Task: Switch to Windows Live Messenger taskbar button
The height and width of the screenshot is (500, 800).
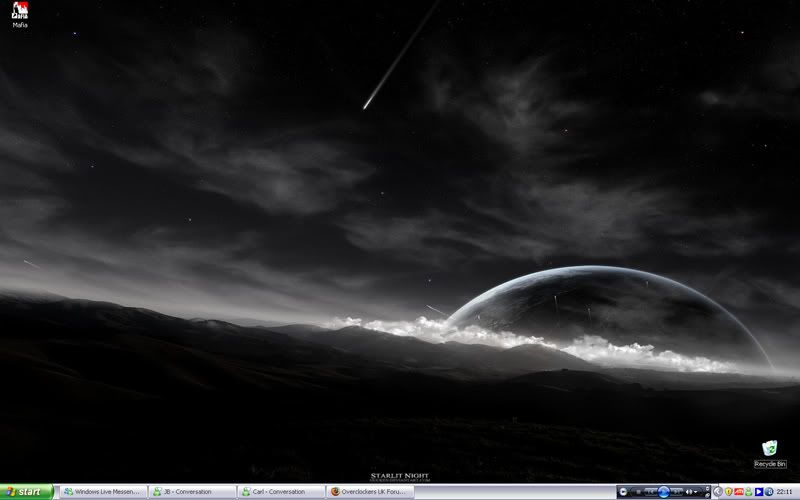Action: coord(104,492)
